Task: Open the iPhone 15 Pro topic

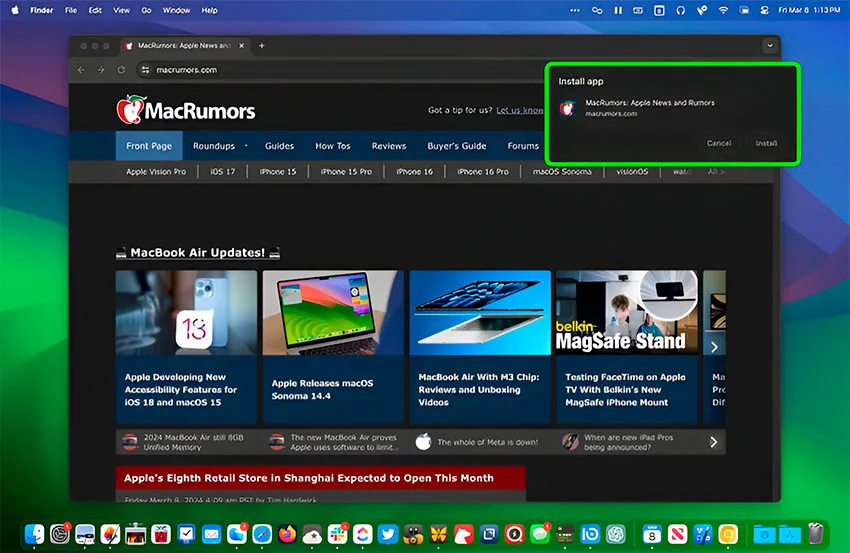Action: pyautogui.click(x=346, y=171)
